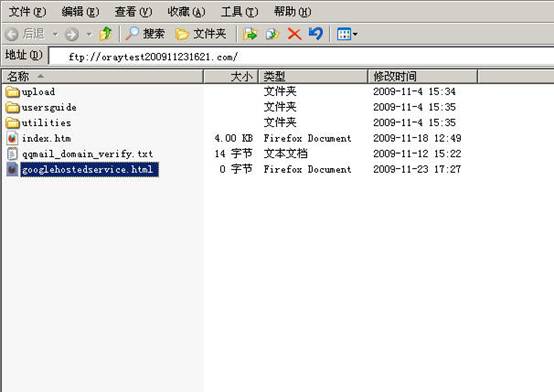
Task: Click the utilities folder name
Action: point(46,123)
